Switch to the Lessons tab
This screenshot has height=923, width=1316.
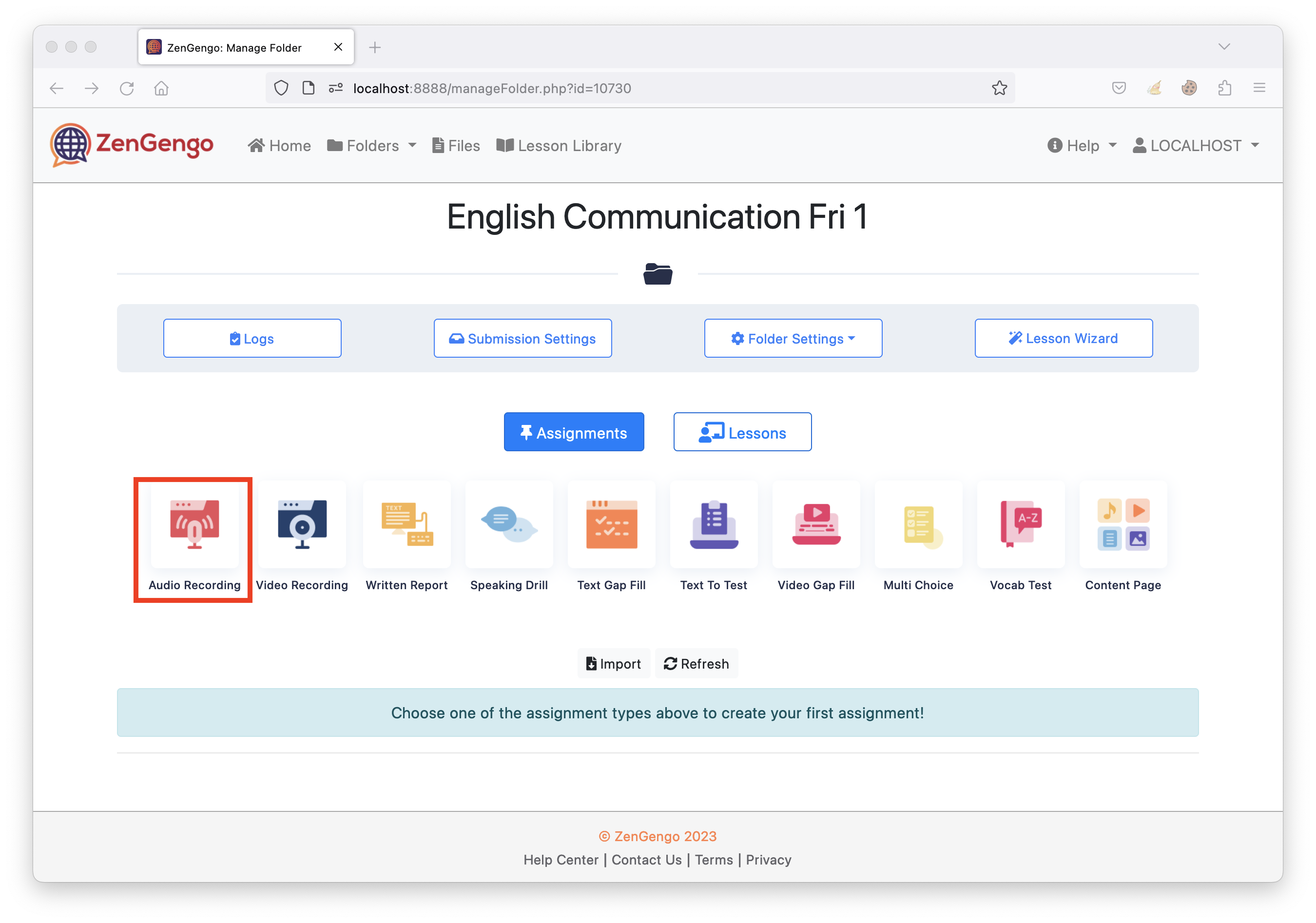[742, 433]
